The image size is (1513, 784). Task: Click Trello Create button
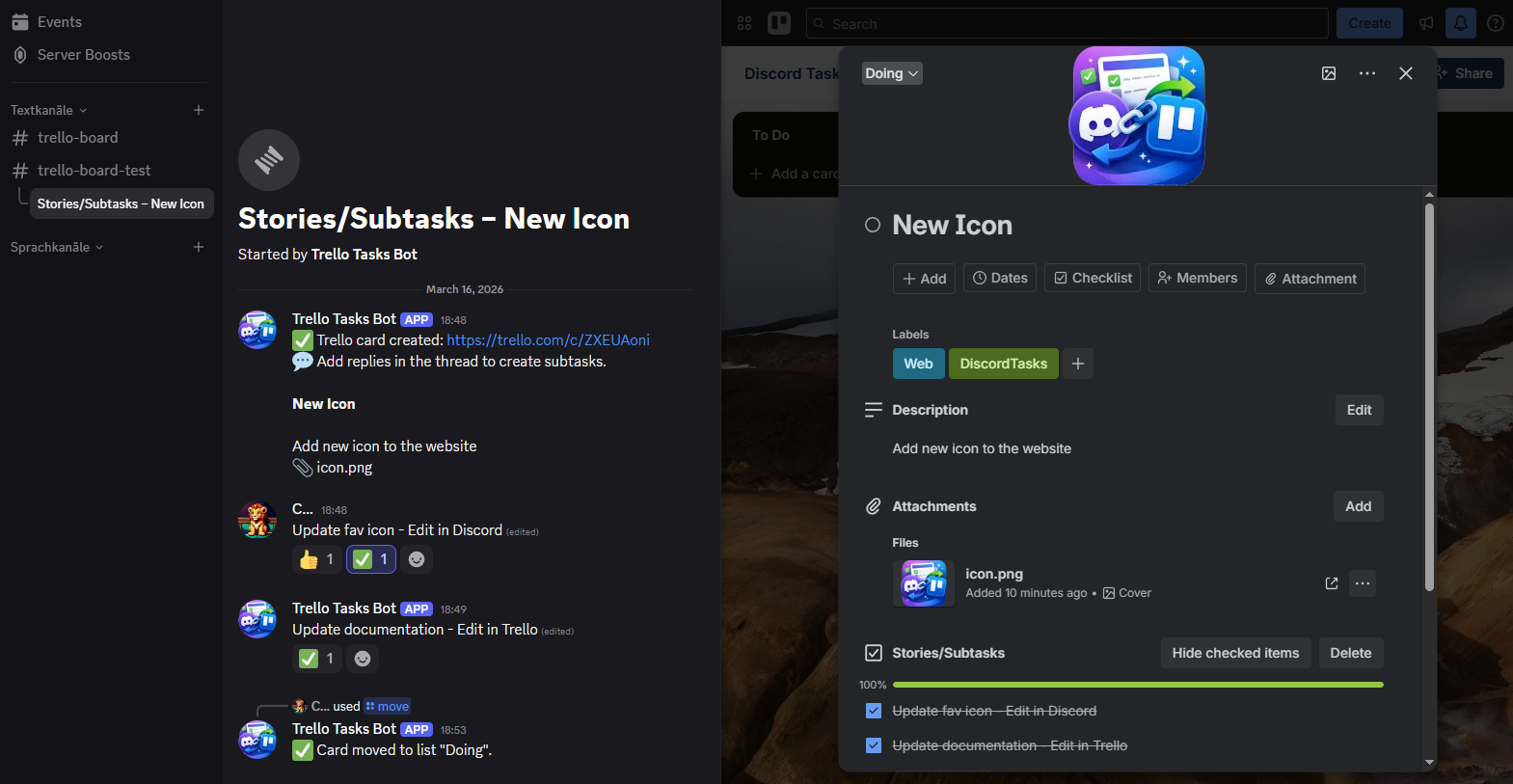click(x=1369, y=23)
